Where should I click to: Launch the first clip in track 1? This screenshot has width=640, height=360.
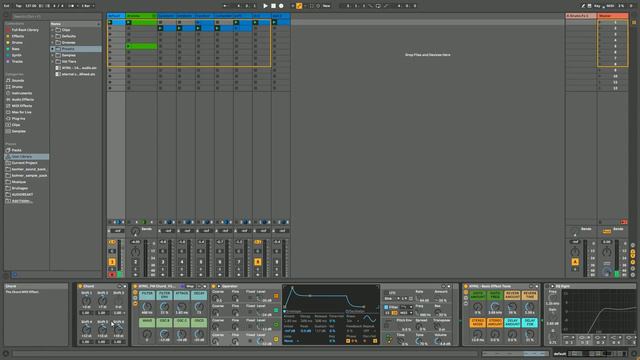pyautogui.click(x=110, y=22)
